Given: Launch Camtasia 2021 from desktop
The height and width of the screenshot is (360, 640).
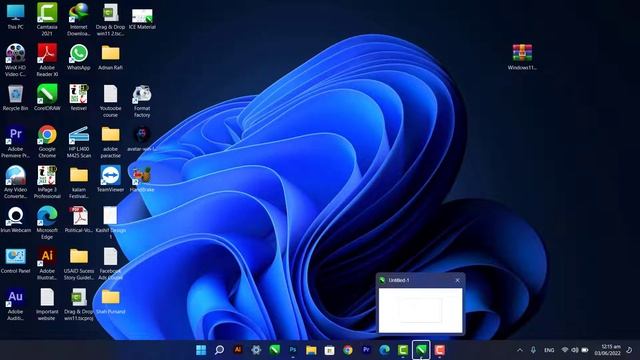Looking at the screenshot, I should click(x=47, y=19).
